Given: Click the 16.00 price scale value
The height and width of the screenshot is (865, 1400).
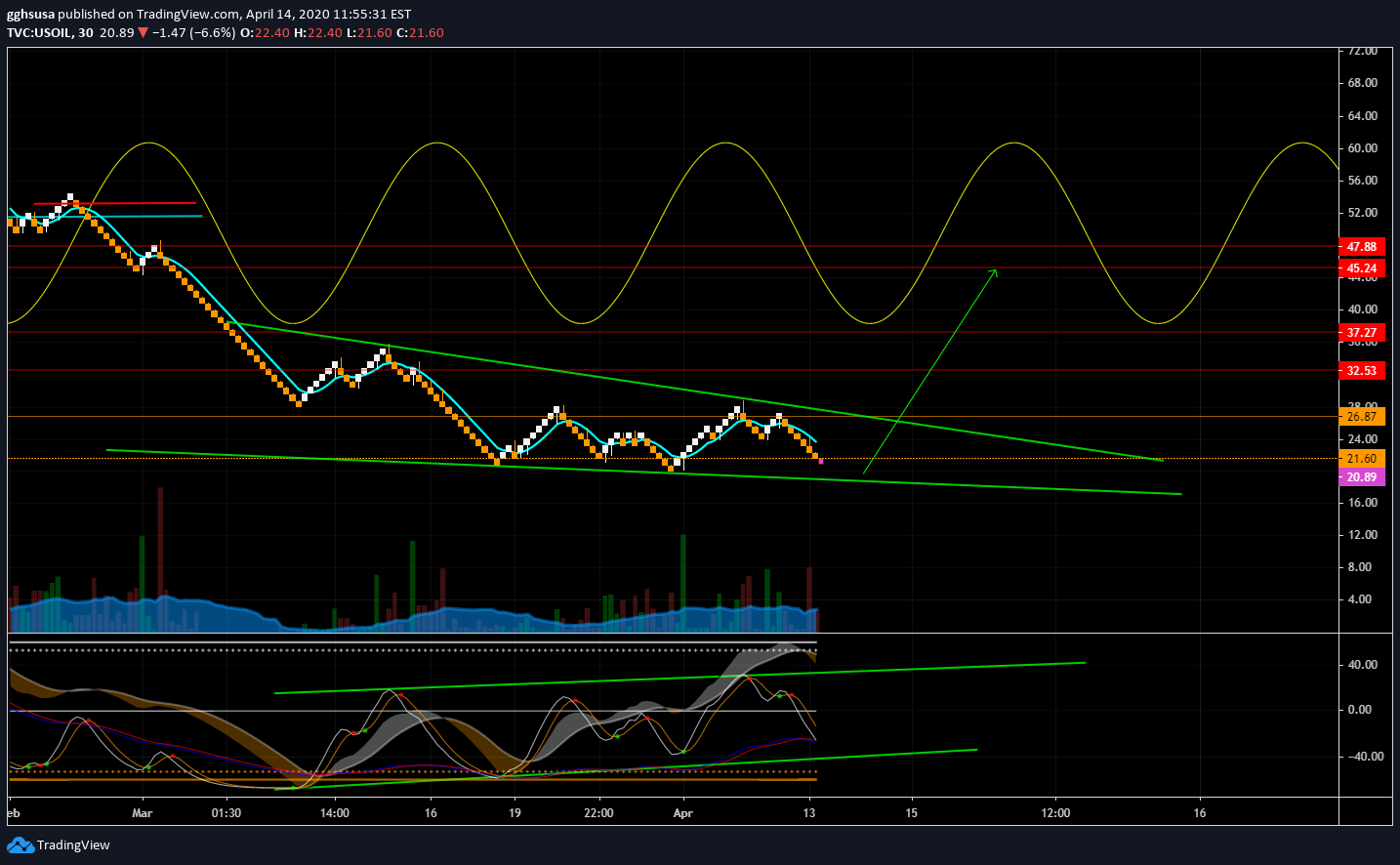Looking at the screenshot, I should click(1363, 503).
